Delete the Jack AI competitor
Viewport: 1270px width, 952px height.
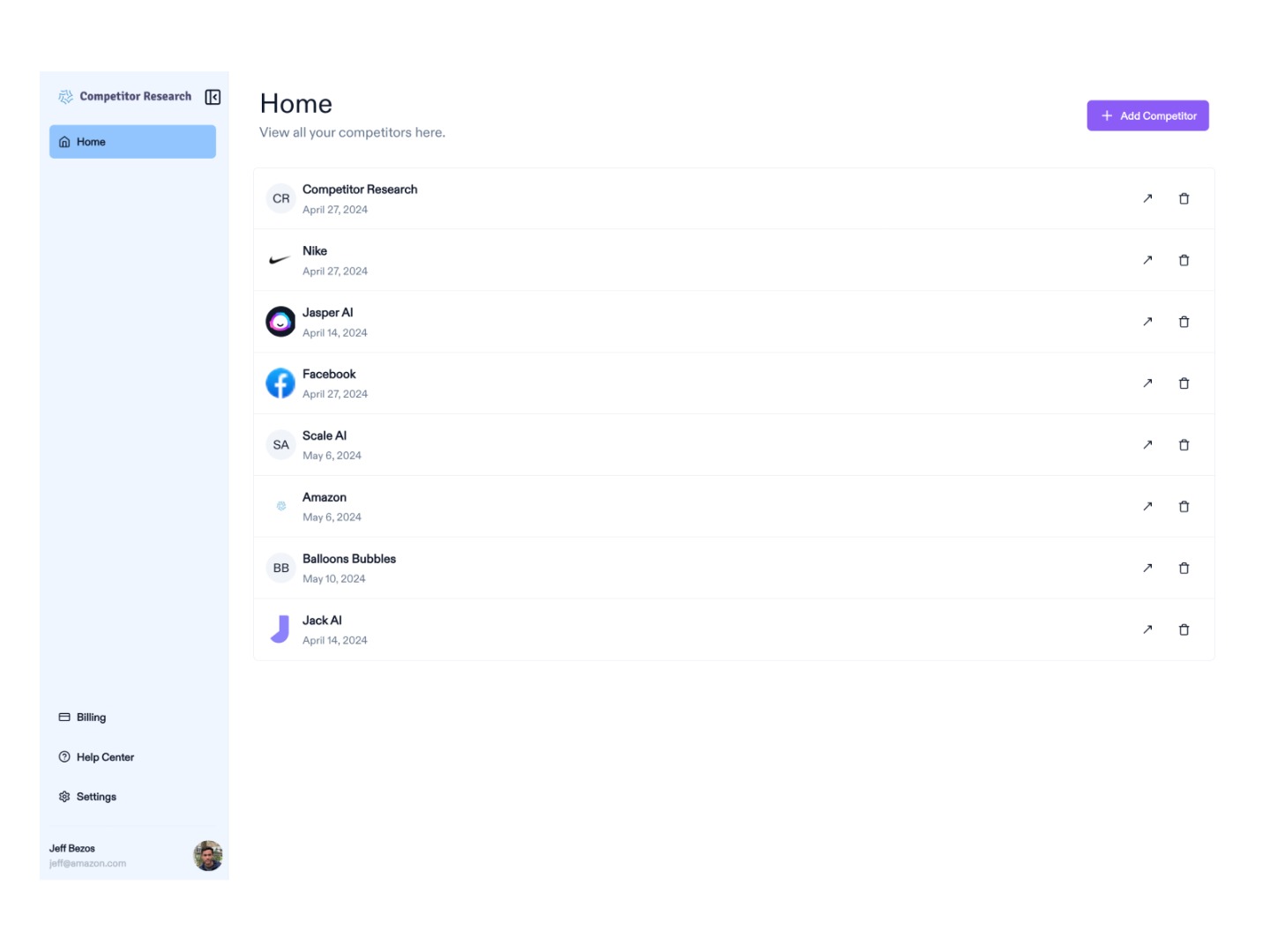[1184, 629]
